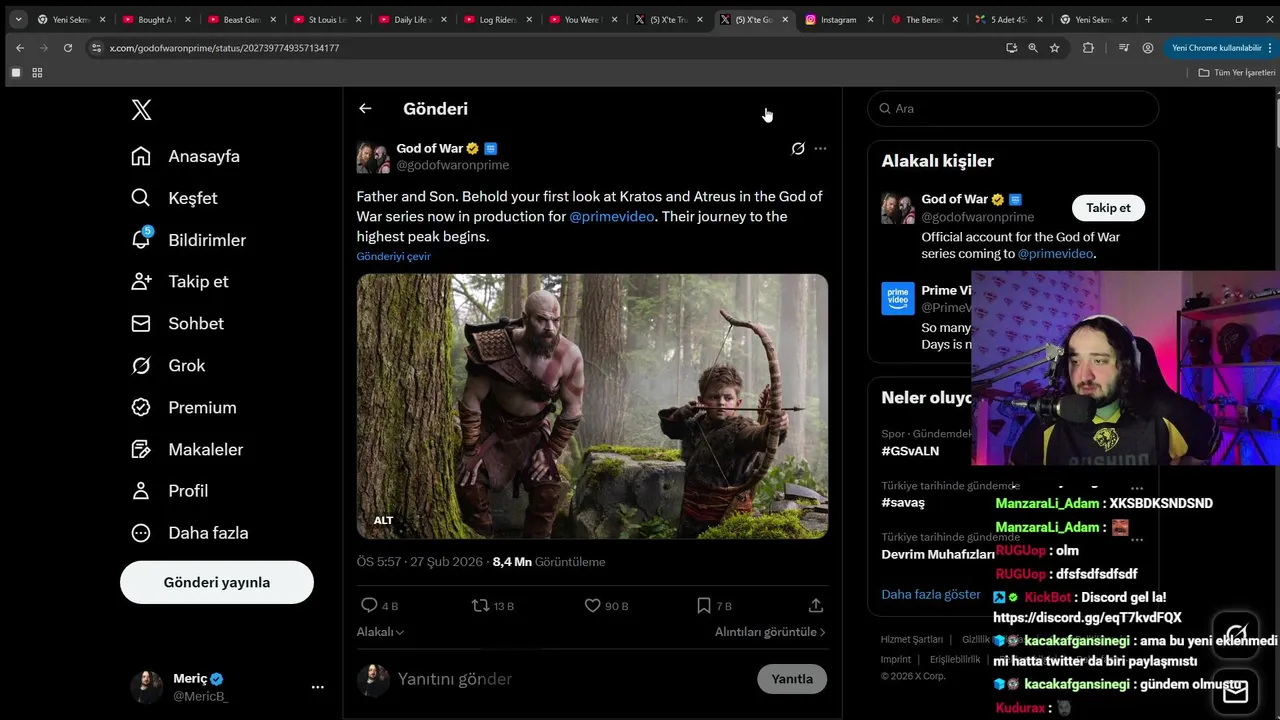Switch to Daily Life tab
This screenshot has width=1280, height=720.
coord(411,19)
